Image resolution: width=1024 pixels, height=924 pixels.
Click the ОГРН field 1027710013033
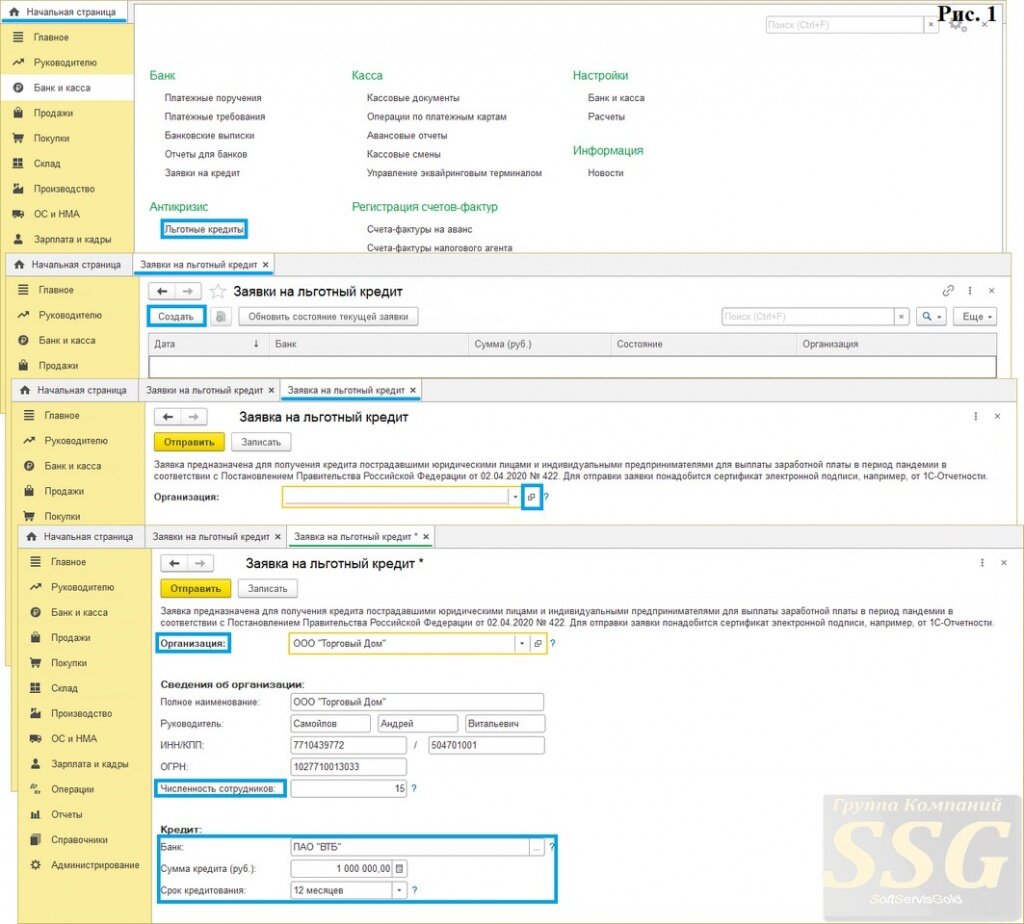(x=348, y=767)
